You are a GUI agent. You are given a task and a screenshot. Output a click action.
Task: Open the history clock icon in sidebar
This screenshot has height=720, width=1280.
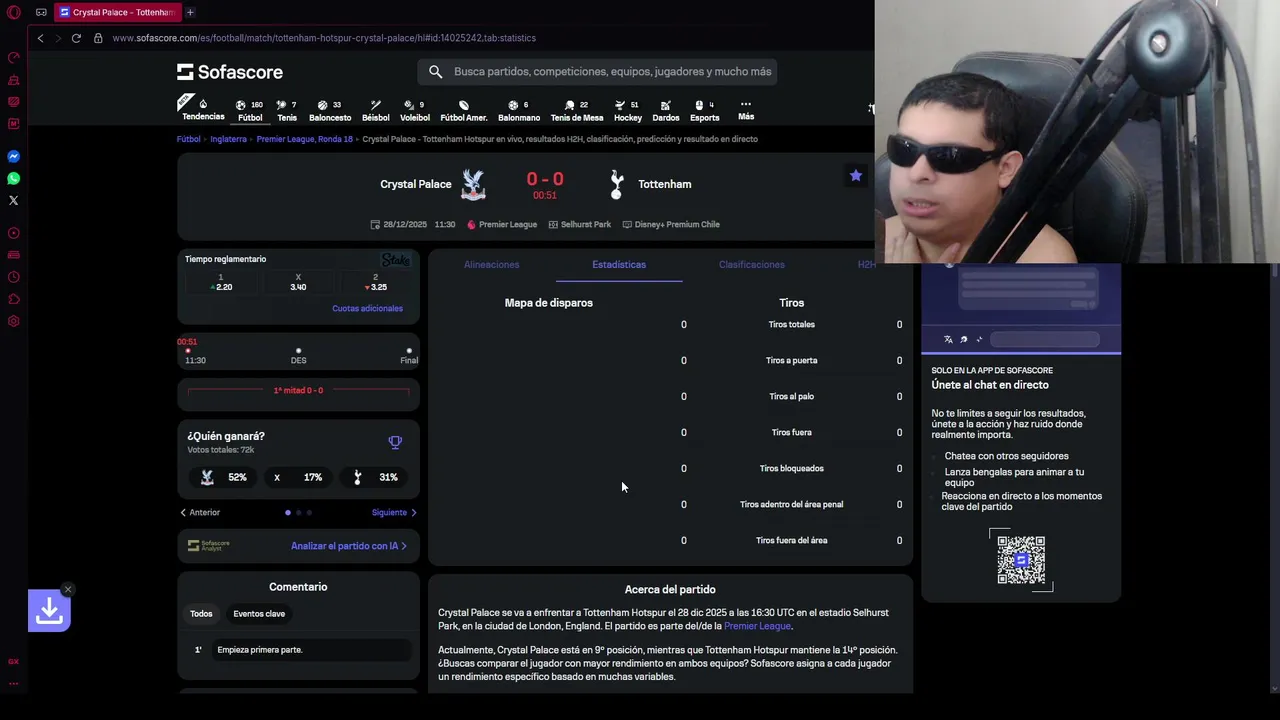point(14,277)
